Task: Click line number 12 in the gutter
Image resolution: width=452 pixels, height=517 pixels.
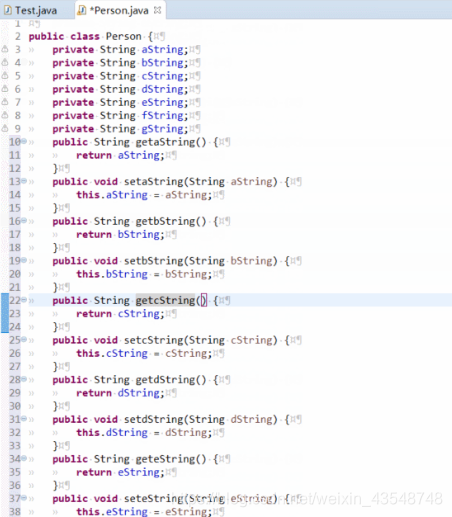Action: point(15,168)
